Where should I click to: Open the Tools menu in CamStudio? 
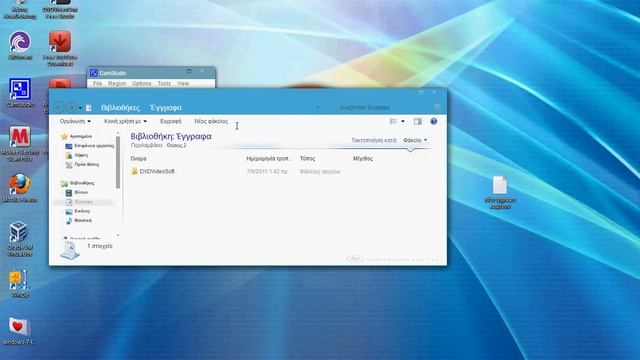point(164,83)
